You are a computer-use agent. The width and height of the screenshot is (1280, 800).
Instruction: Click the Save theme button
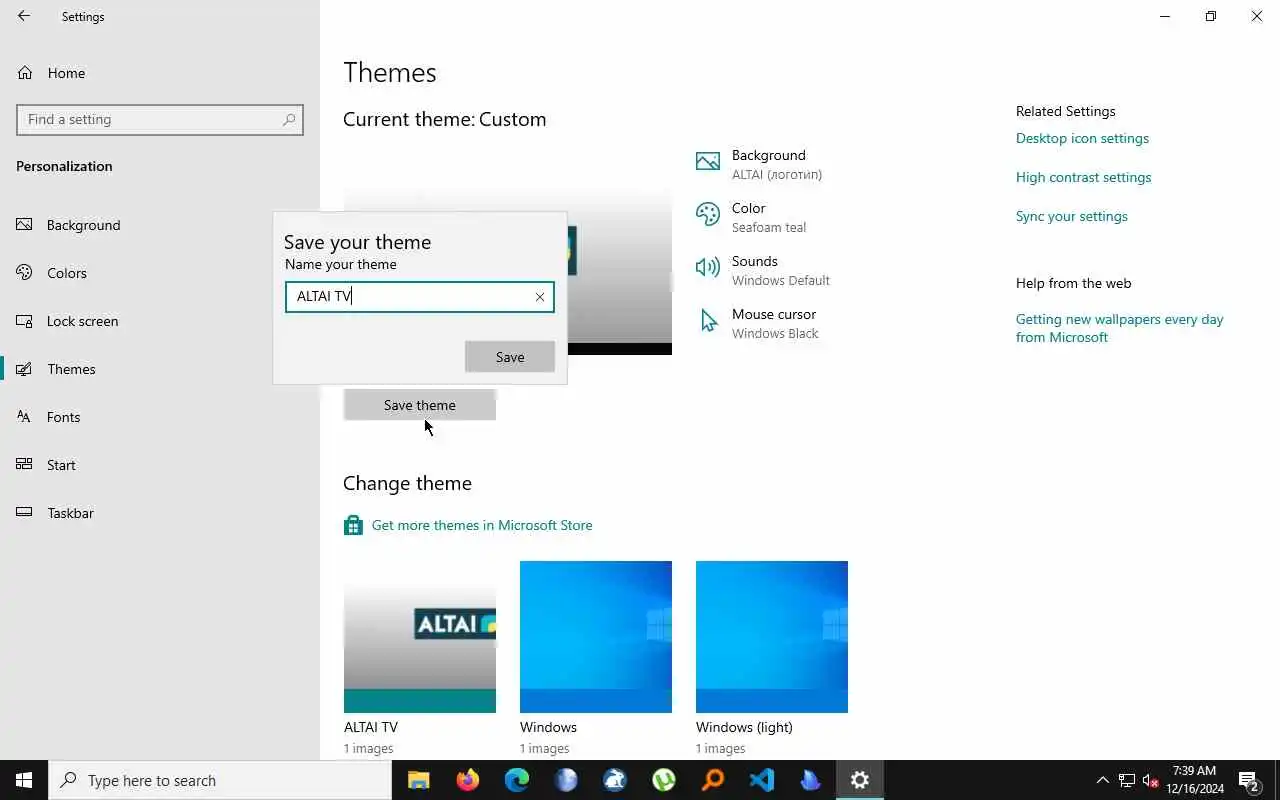420,405
